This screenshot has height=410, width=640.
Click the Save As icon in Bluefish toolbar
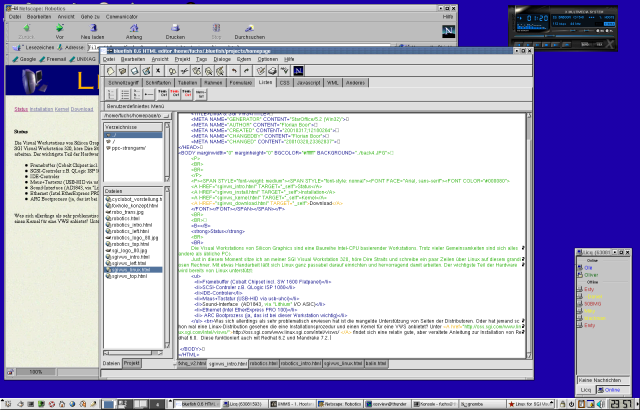[x=146, y=71]
